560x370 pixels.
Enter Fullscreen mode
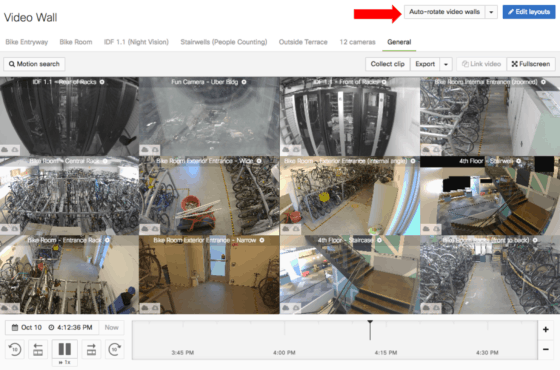[x=531, y=64]
